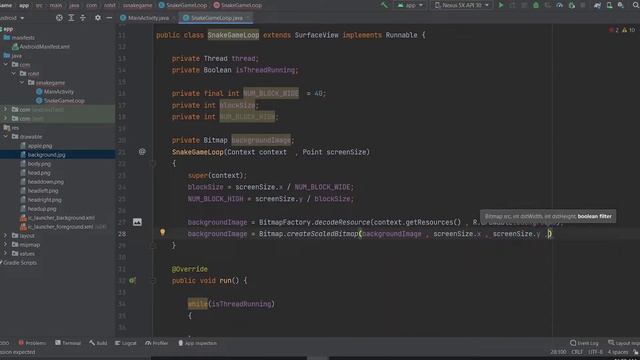Open the SDK Manager icon in the toolbar
The width and height of the screenshot is (640, 360).
pyautogui.click(x=621, y=5)
